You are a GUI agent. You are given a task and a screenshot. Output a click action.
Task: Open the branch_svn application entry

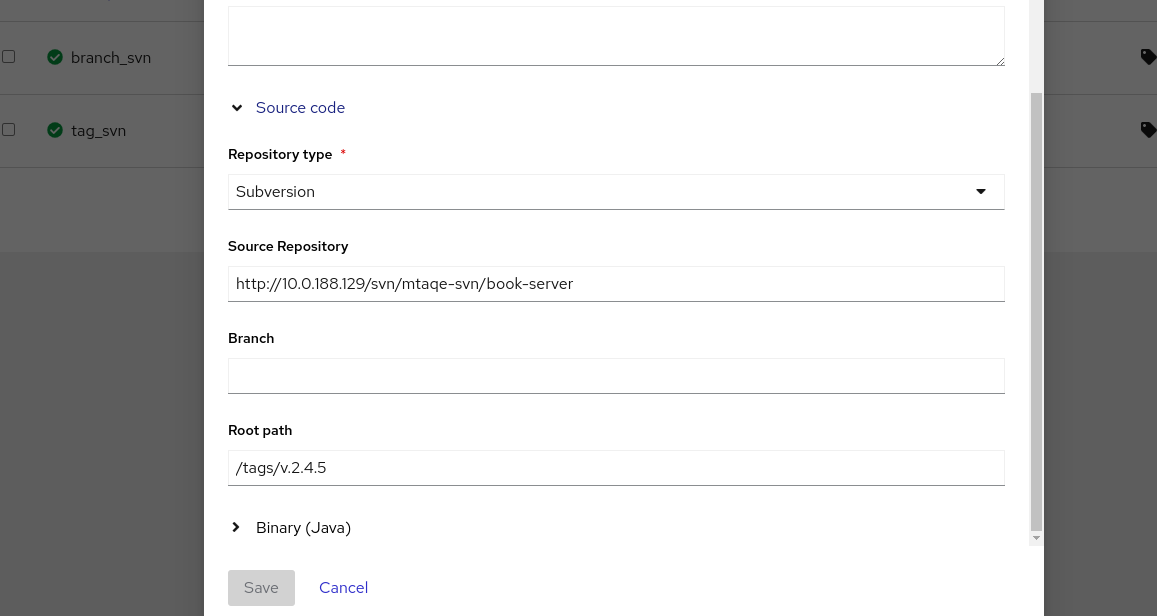pos(111,58)
